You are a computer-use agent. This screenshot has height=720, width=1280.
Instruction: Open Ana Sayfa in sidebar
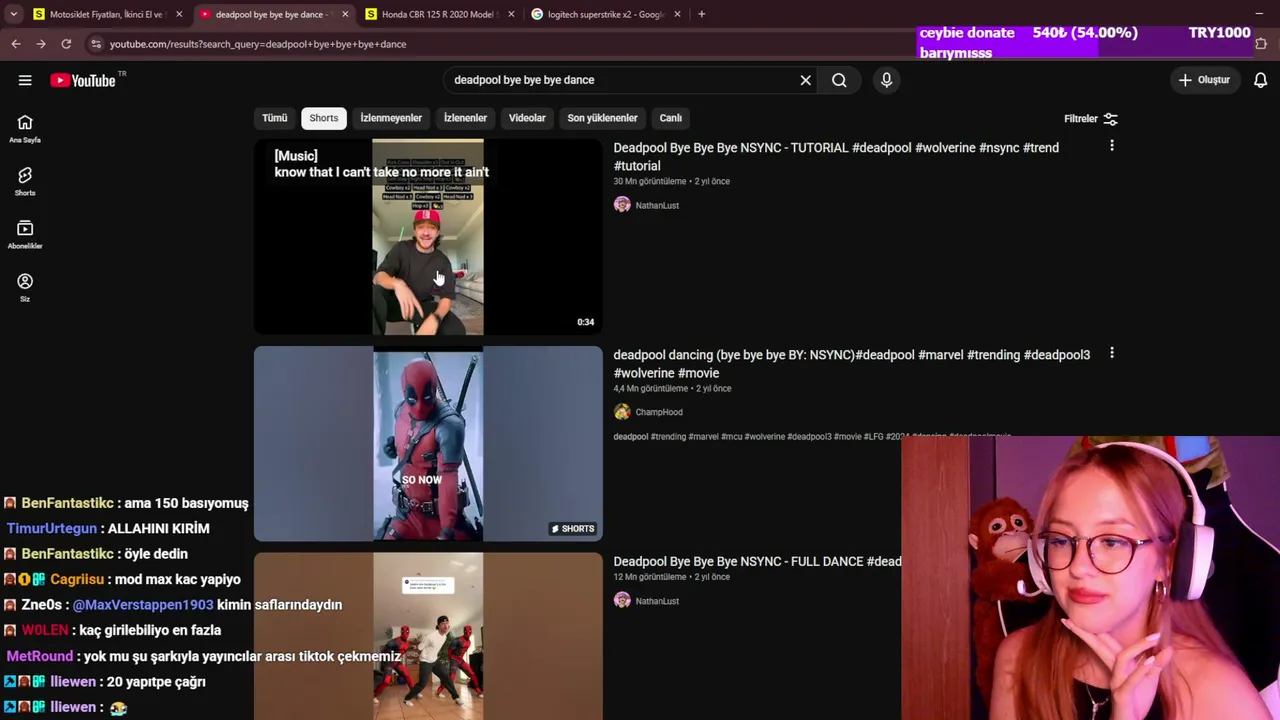(x=25, y=129)
